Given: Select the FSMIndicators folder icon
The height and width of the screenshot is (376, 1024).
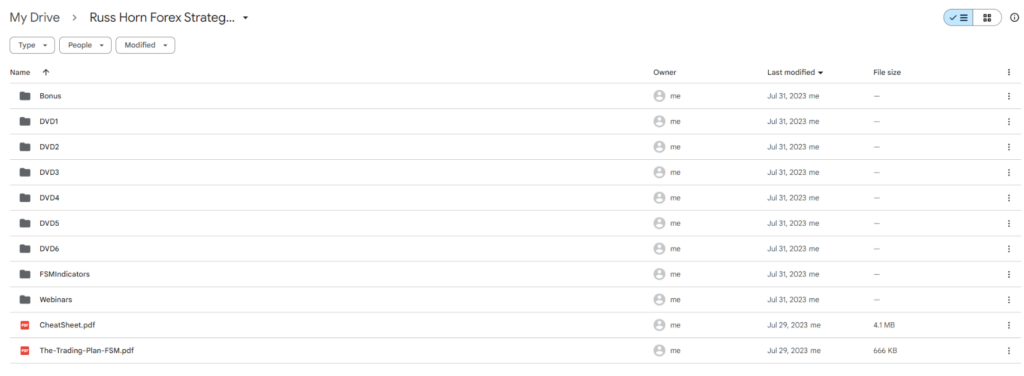Looking at the screenshot, I should click(x=25, y=274).
